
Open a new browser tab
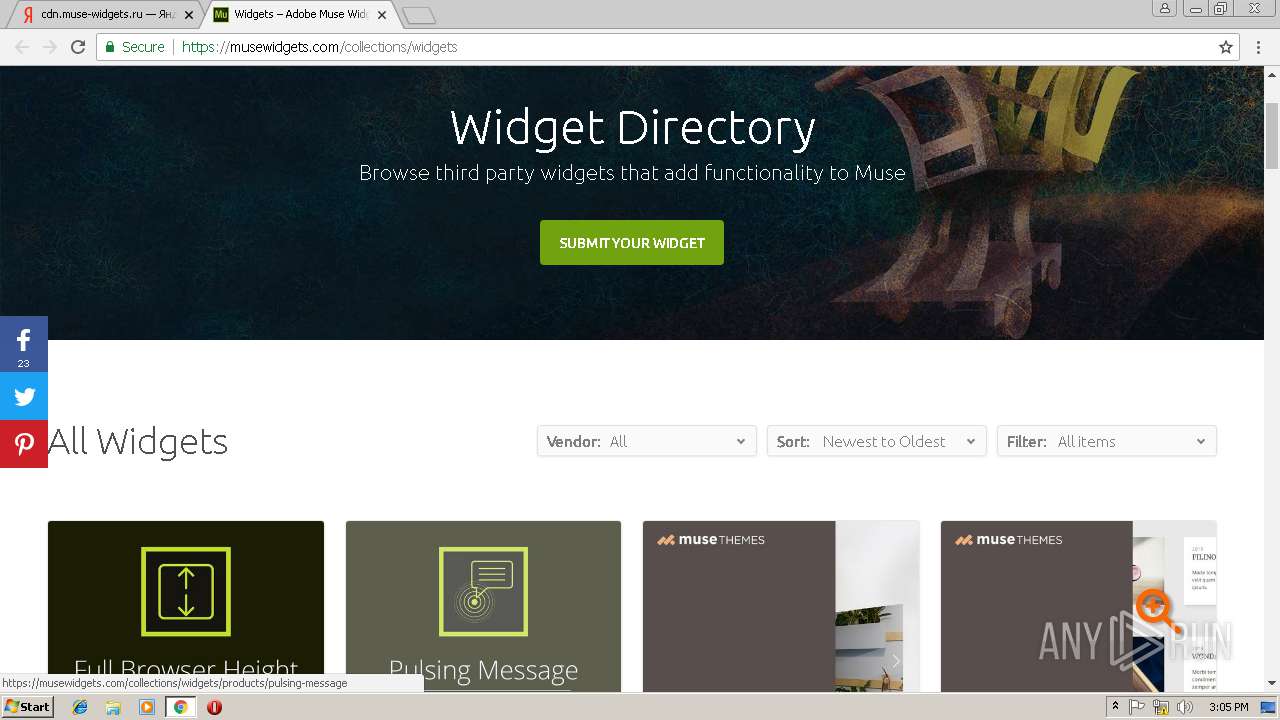(x=419, y=15)
